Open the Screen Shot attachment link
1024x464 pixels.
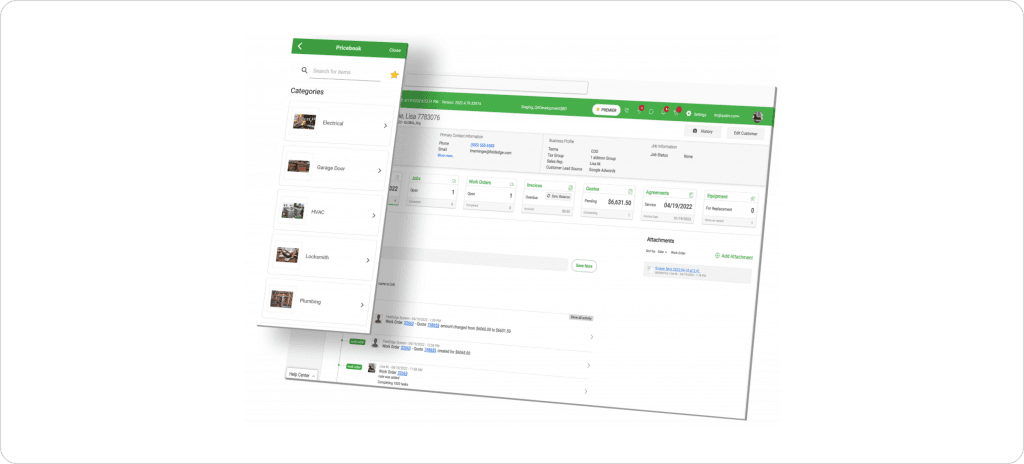click(677, 268)
